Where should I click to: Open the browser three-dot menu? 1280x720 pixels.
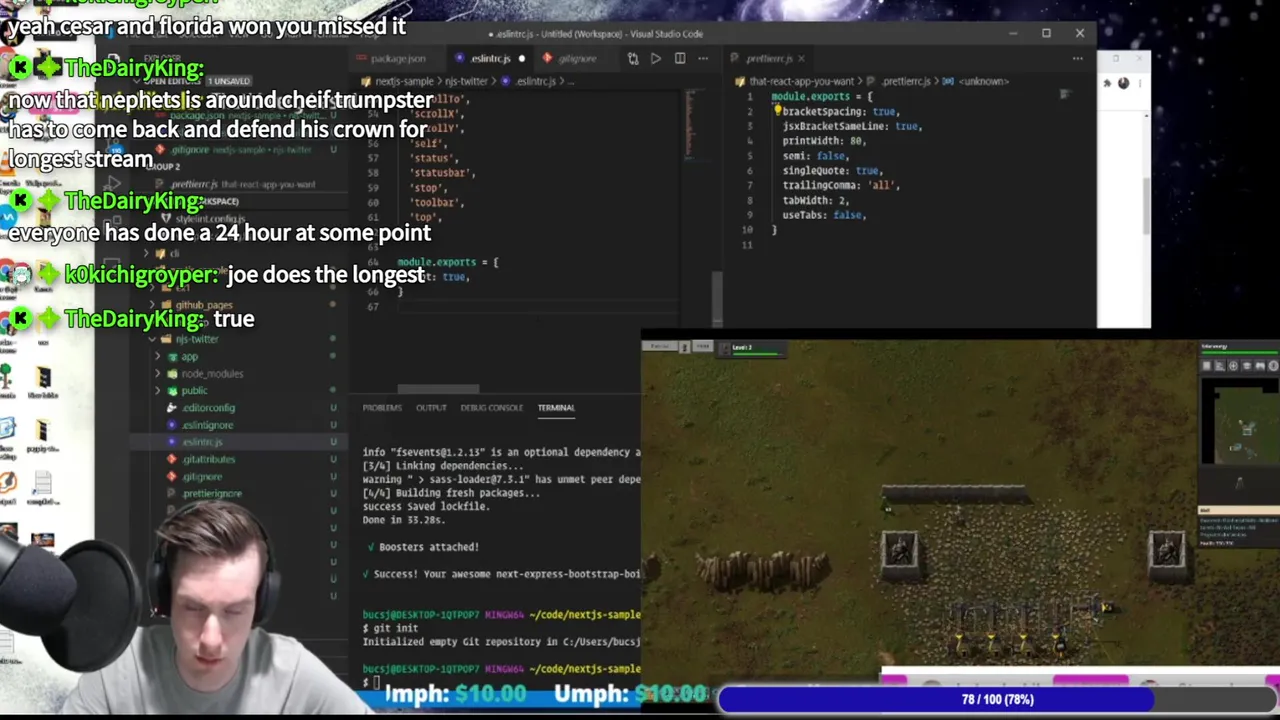[x=1140, y=84]
